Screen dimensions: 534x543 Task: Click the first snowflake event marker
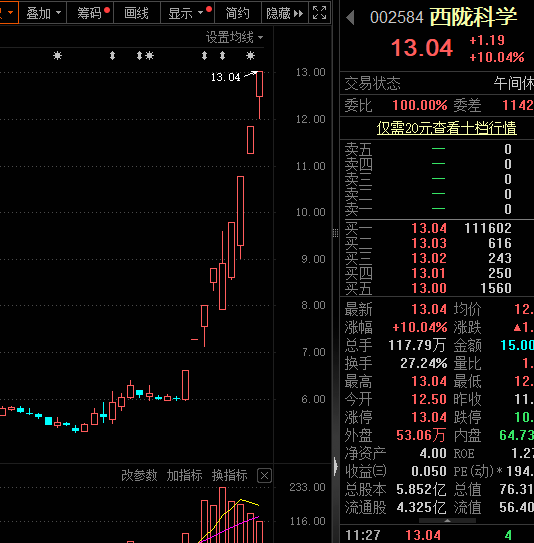pos(57,55)
